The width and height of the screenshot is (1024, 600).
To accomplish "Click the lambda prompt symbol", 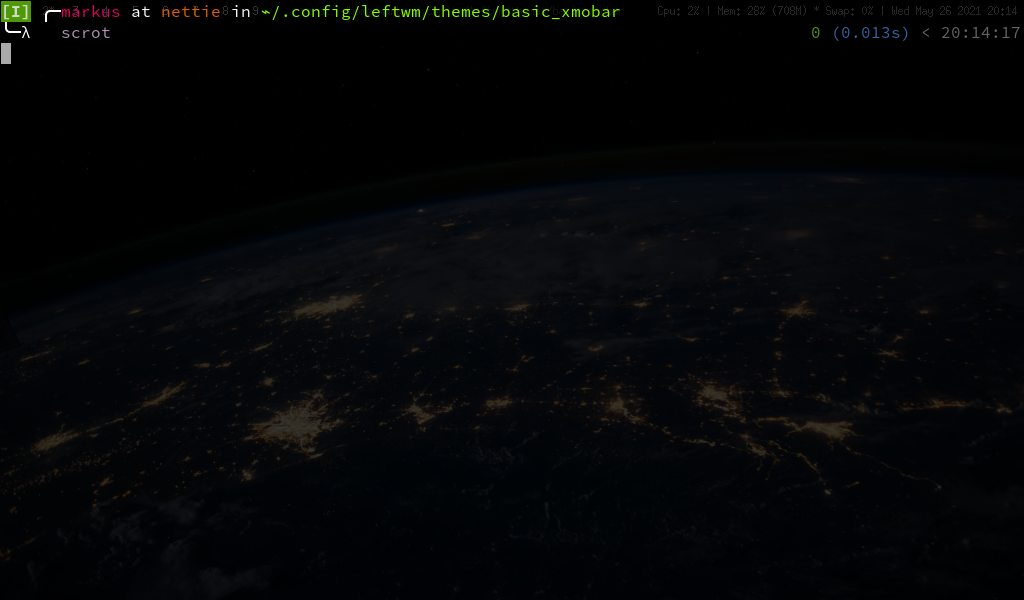I will 24,32.
